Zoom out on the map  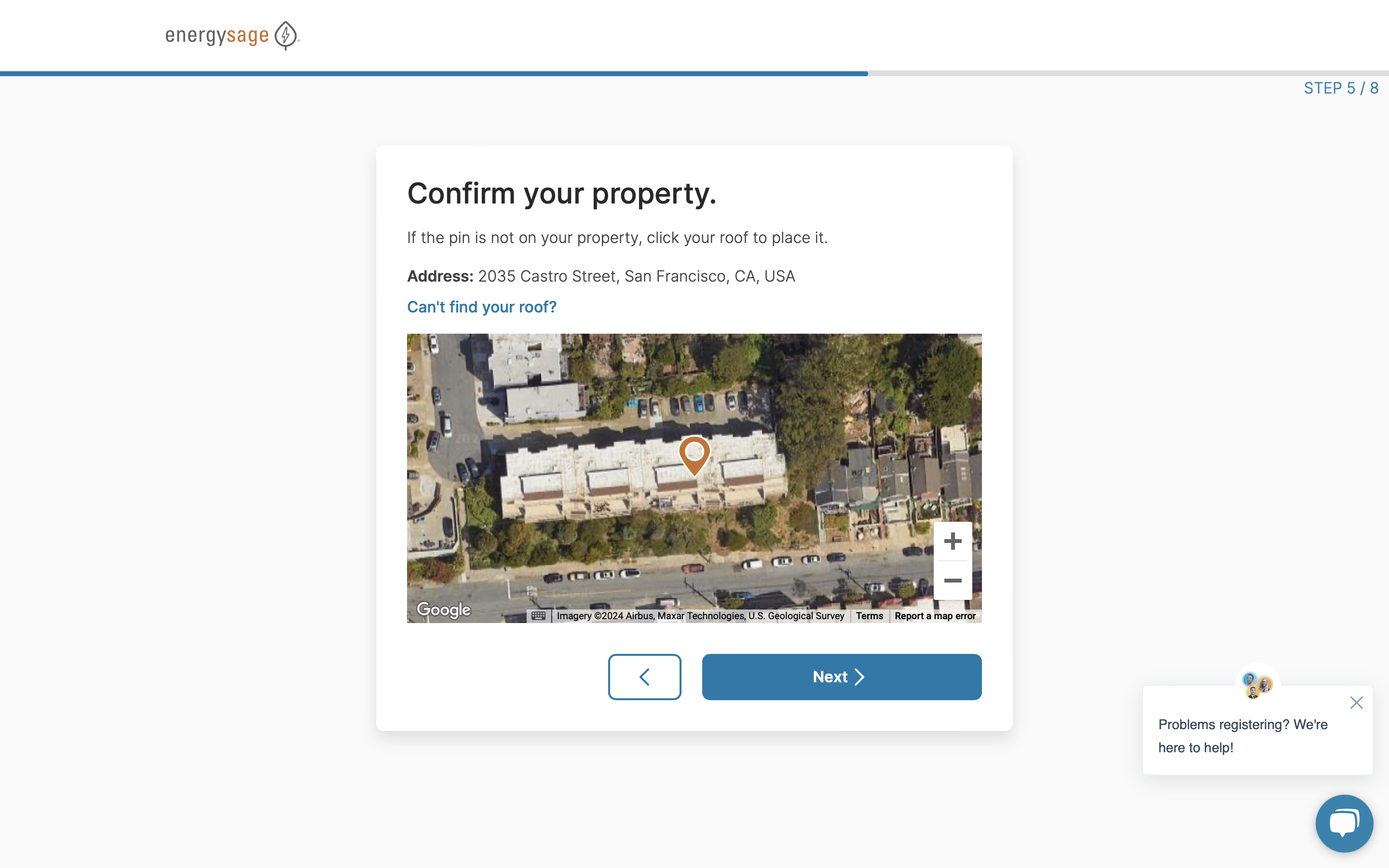point(952,581)
